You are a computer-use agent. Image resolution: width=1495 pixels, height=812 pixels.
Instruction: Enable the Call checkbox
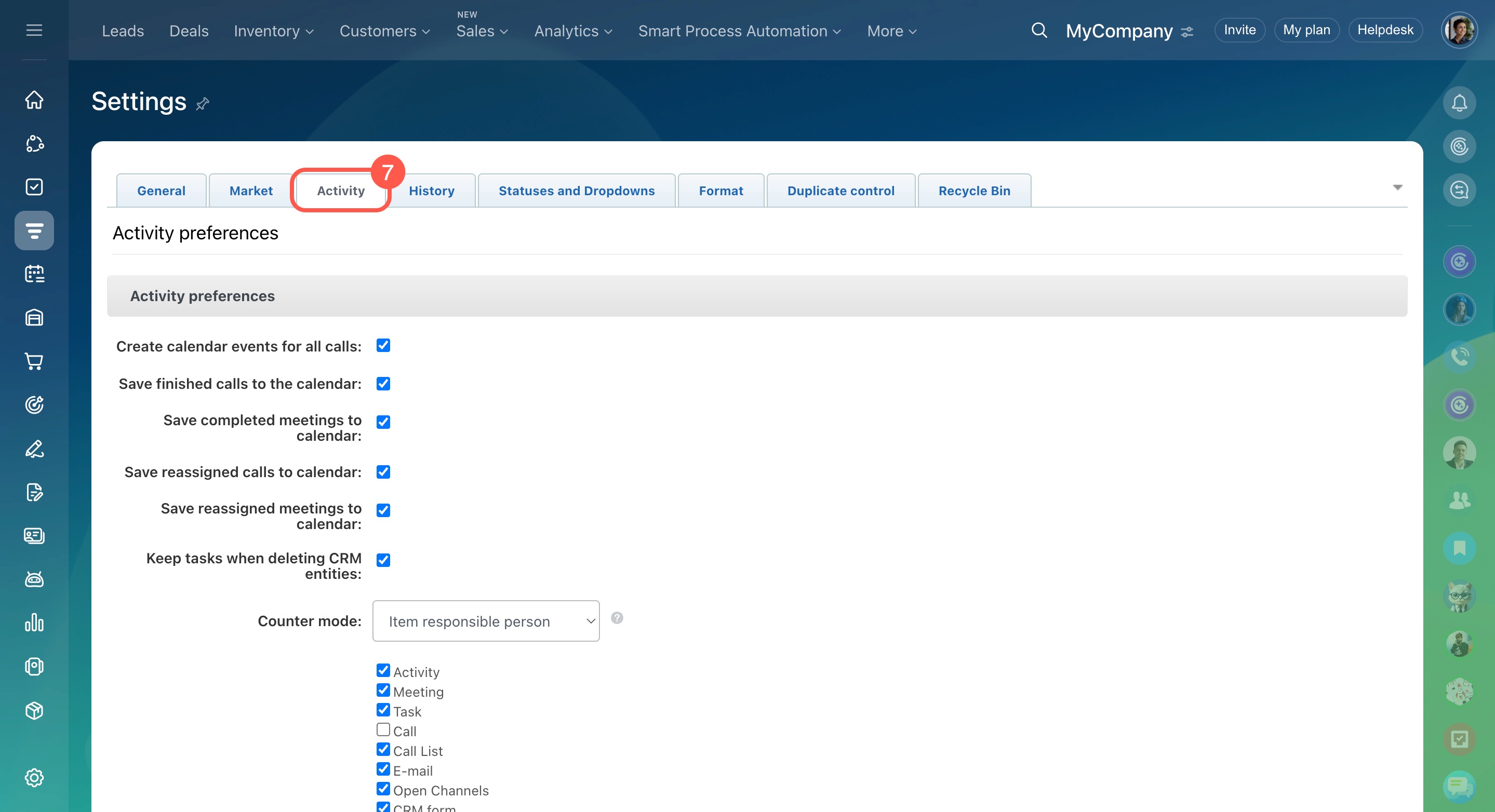(383, 729)
